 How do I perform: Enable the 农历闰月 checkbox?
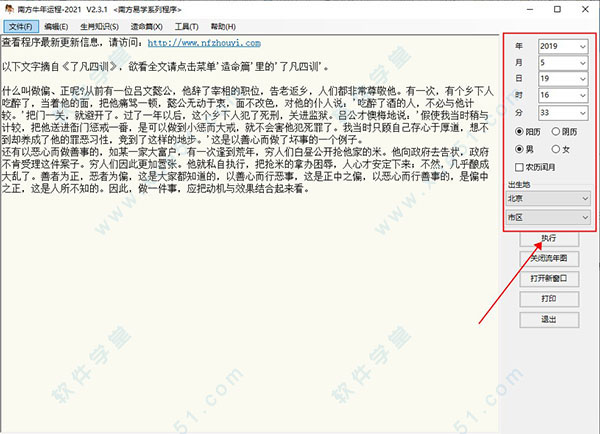pyautogui.click(x=516, y=167)
